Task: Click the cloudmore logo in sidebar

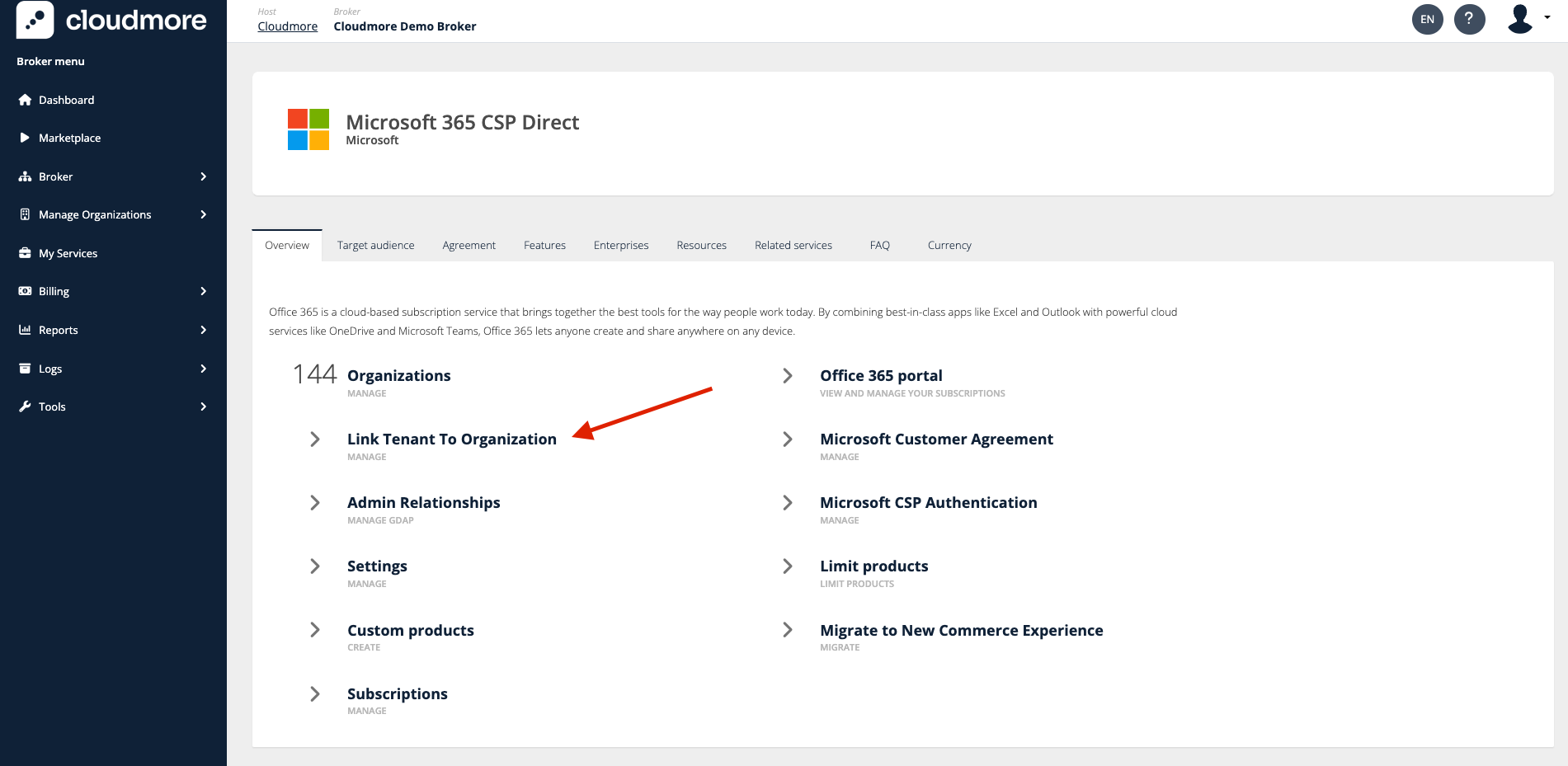Action: click(112, 20)
